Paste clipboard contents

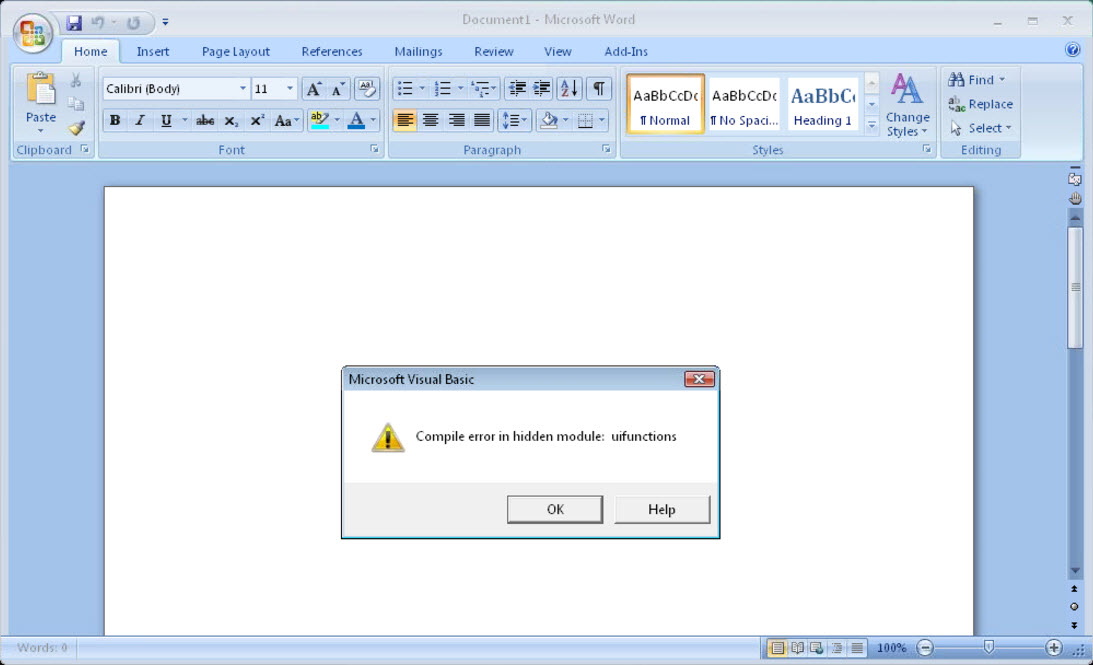click(x=40, y=102)
